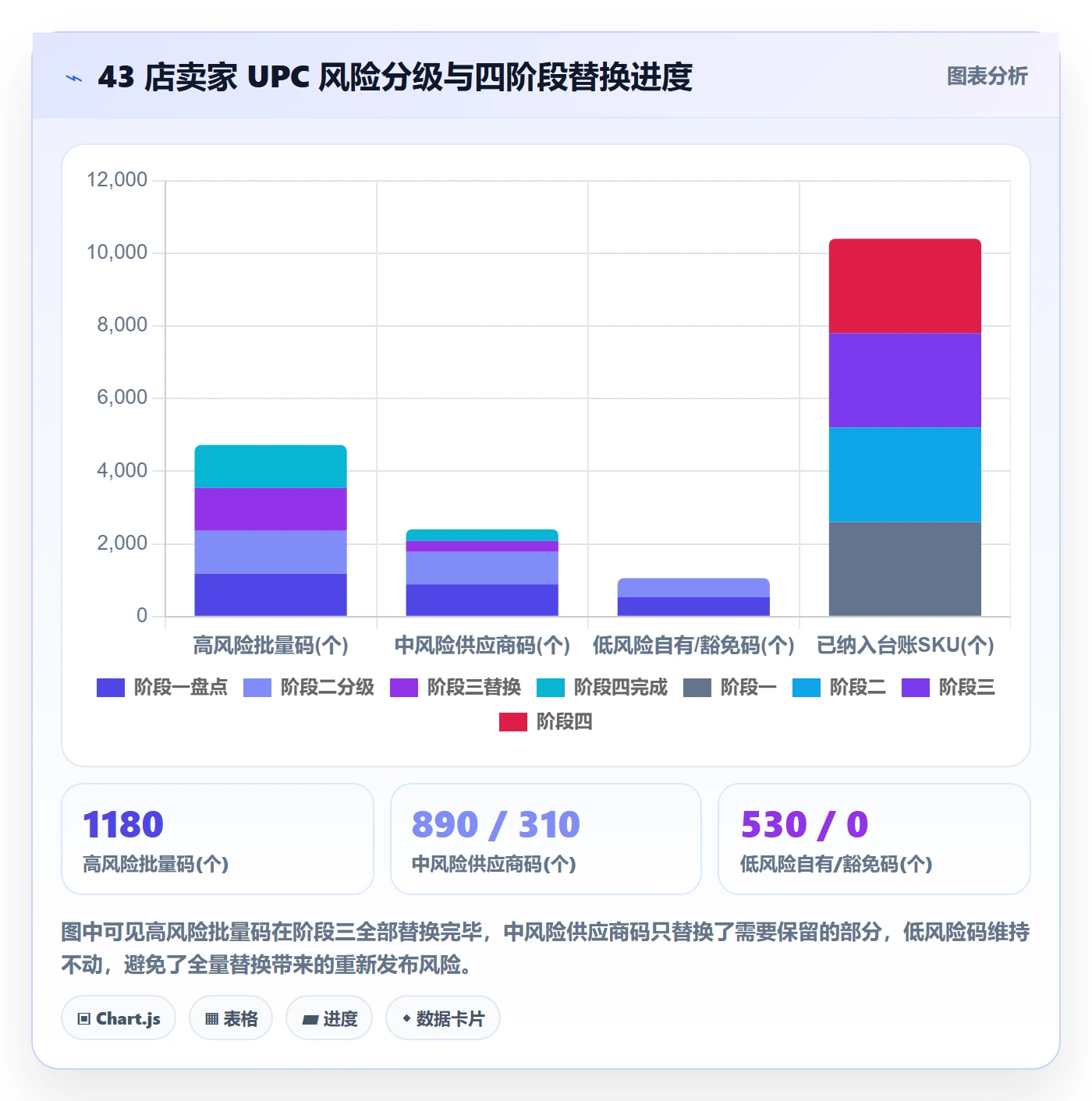Select the light periwinkle segment of 高风险批量码 bar
Image resolution: width=1092 pixels, height=1101 pixels.
click(x=271, y=552)
